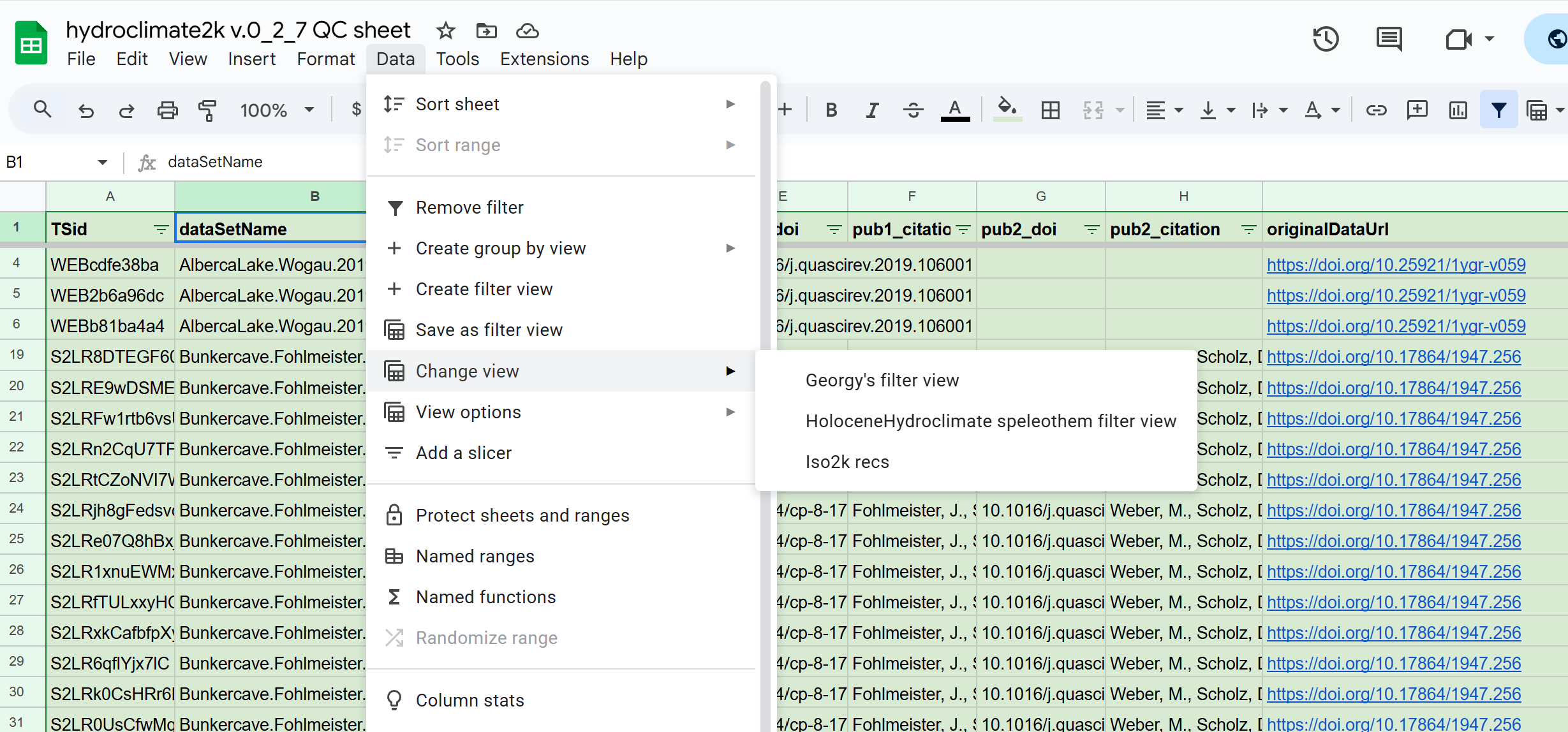Image resolution: width=1568 pixels, height=732 pixels.
Task: Choose Remove filter from Data menu
Action: coord(469,207)
